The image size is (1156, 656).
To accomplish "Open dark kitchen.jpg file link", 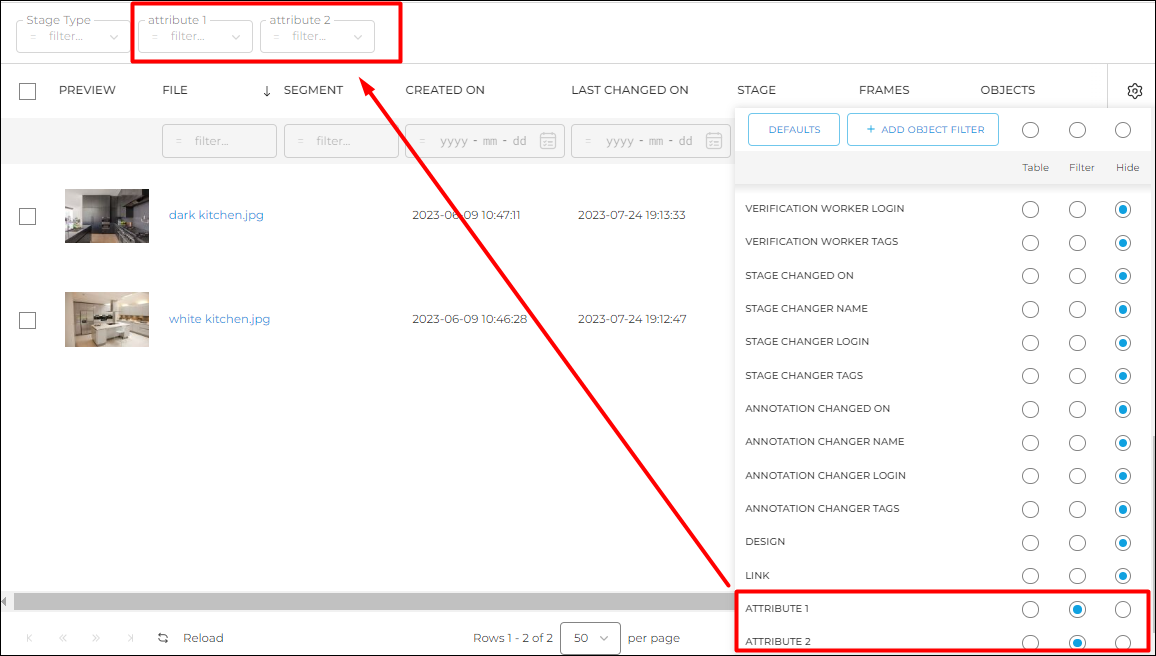I will (x=216, y=216).
